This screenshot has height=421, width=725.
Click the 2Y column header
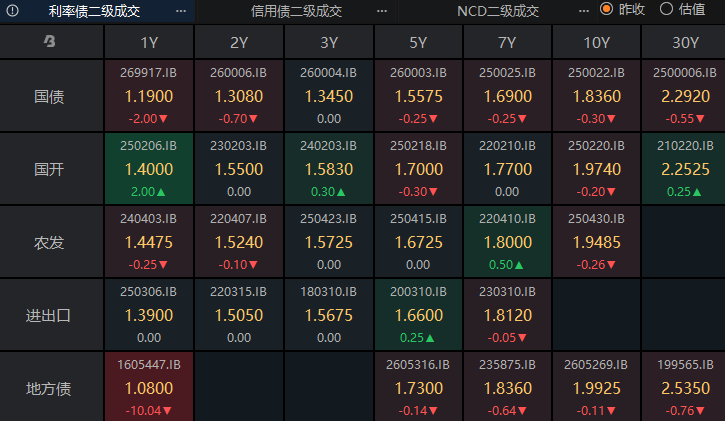(x=239, y=42)
